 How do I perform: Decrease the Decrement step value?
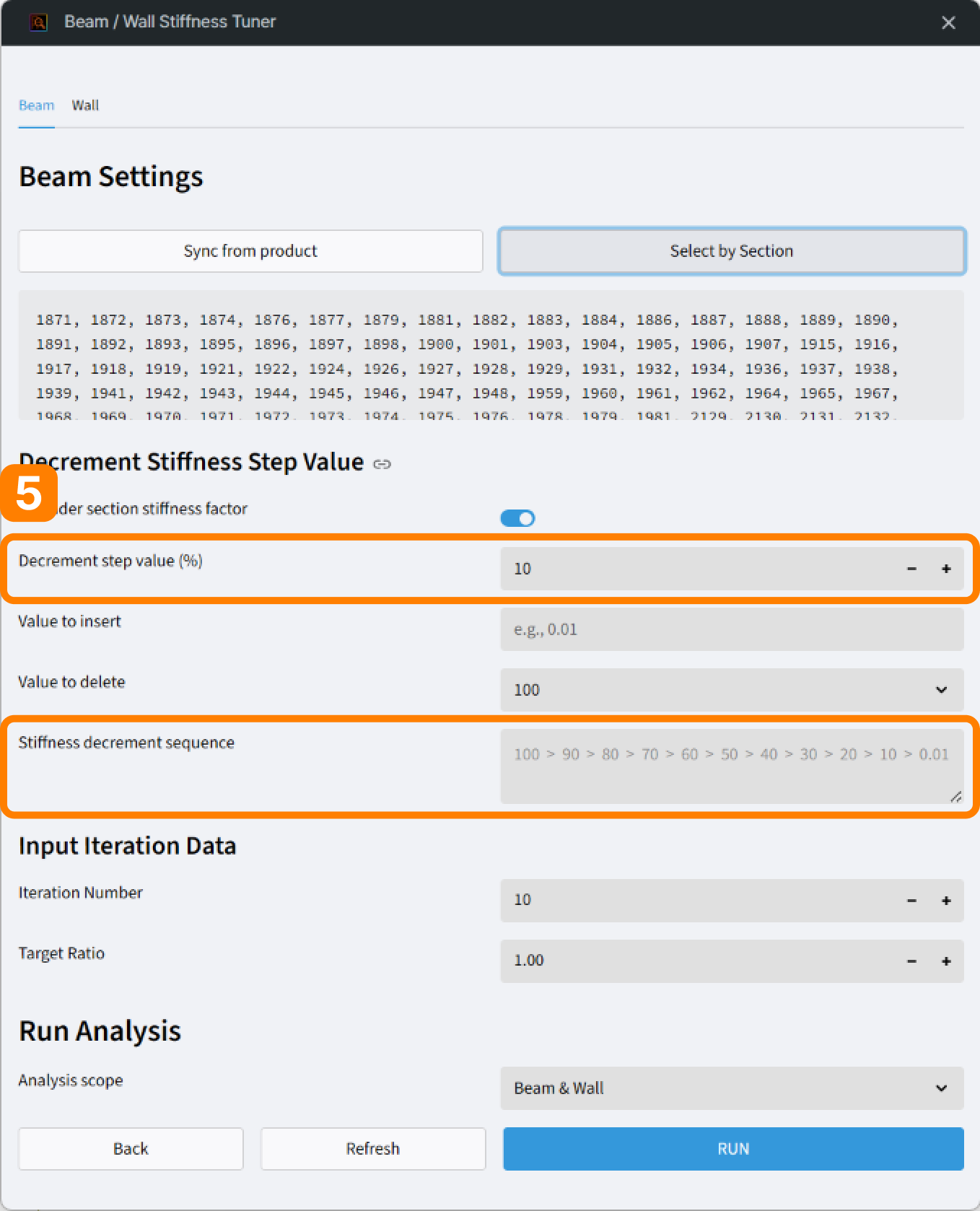pos(911,569)
